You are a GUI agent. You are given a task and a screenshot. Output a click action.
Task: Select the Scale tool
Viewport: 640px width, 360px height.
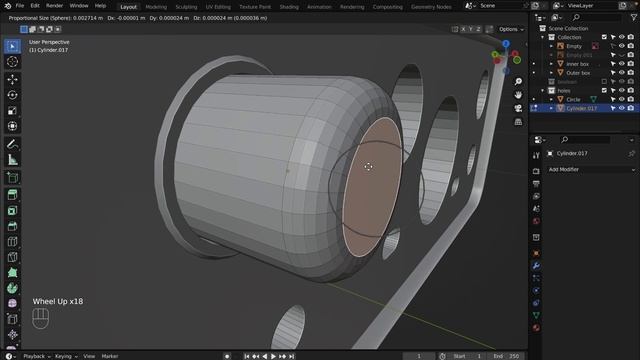tap(12, 111)
